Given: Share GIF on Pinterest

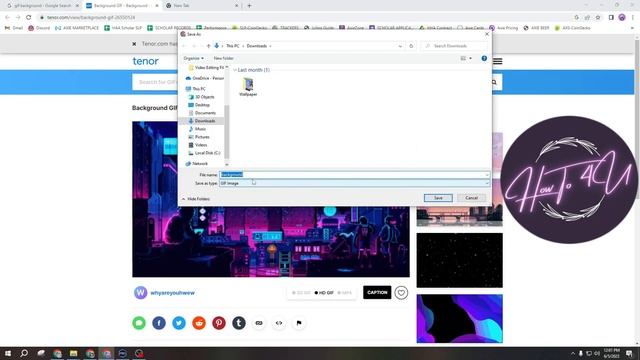Looking at the screenshot, I should point(219,323).
